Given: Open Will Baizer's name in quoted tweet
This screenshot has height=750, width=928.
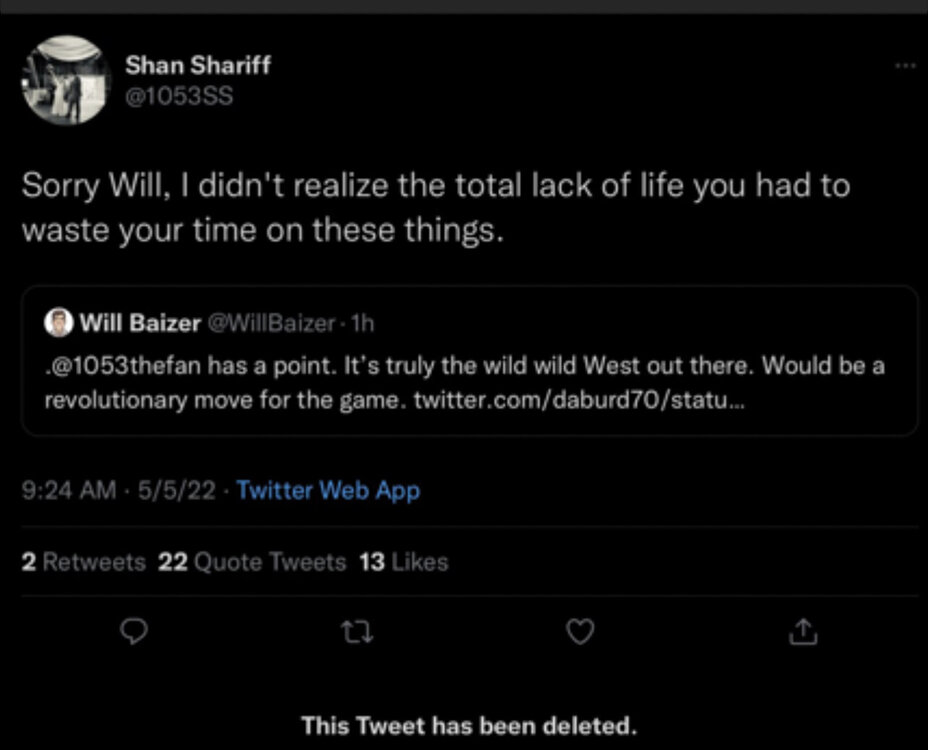Looking at the screenshot, I should click(x=138, y=323).
